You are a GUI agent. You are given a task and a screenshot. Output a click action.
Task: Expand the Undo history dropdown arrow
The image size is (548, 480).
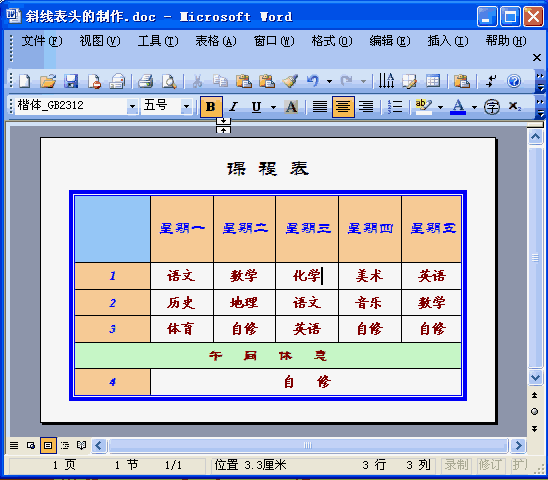[330, 81]
